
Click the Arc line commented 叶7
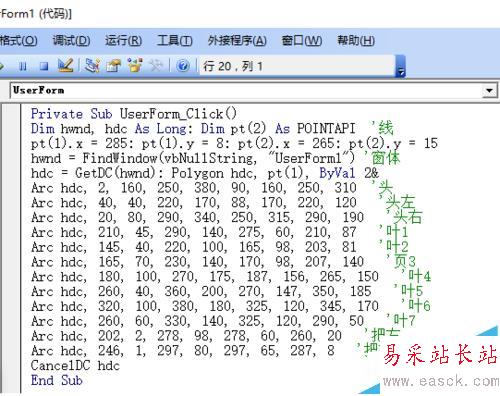tap(197, 321)
